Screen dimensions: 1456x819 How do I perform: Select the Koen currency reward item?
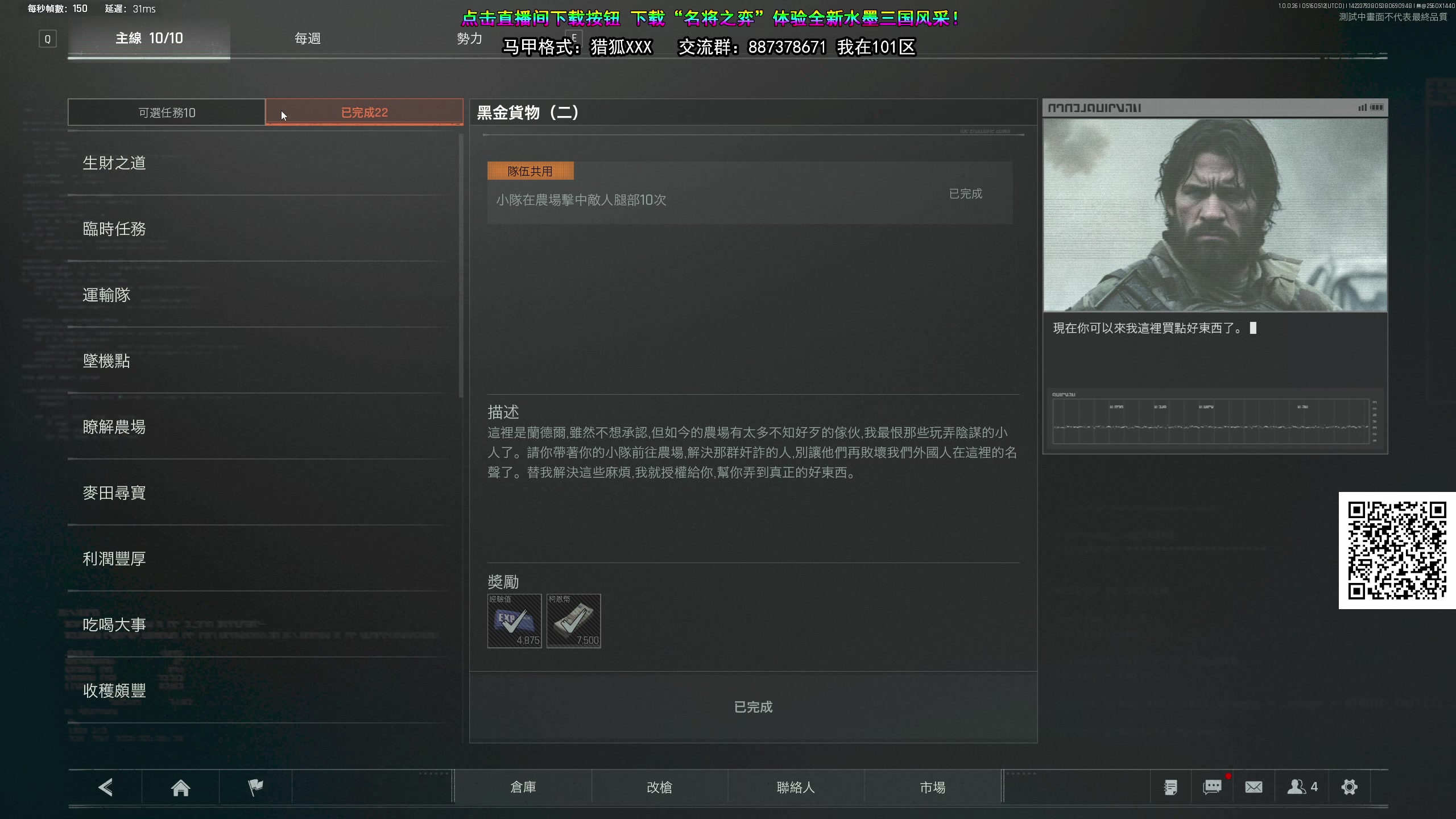(x=573, y=621)
